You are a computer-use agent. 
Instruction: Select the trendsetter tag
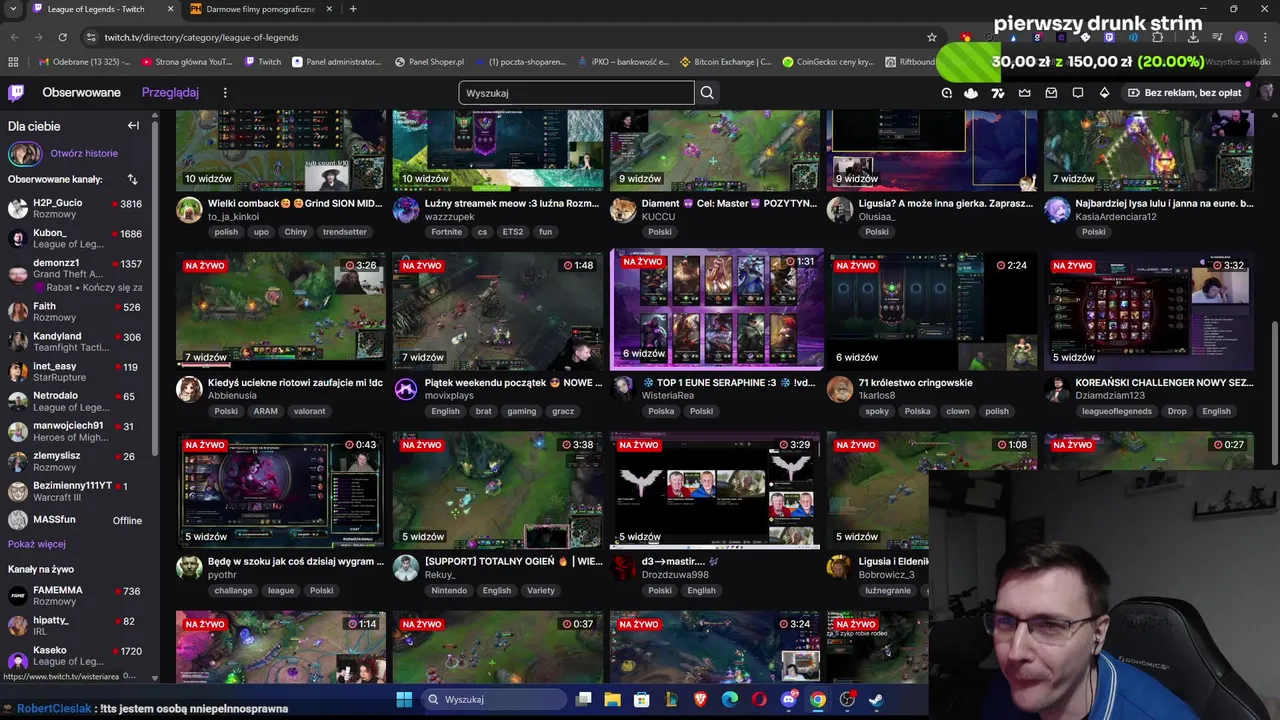coord(345,232)
